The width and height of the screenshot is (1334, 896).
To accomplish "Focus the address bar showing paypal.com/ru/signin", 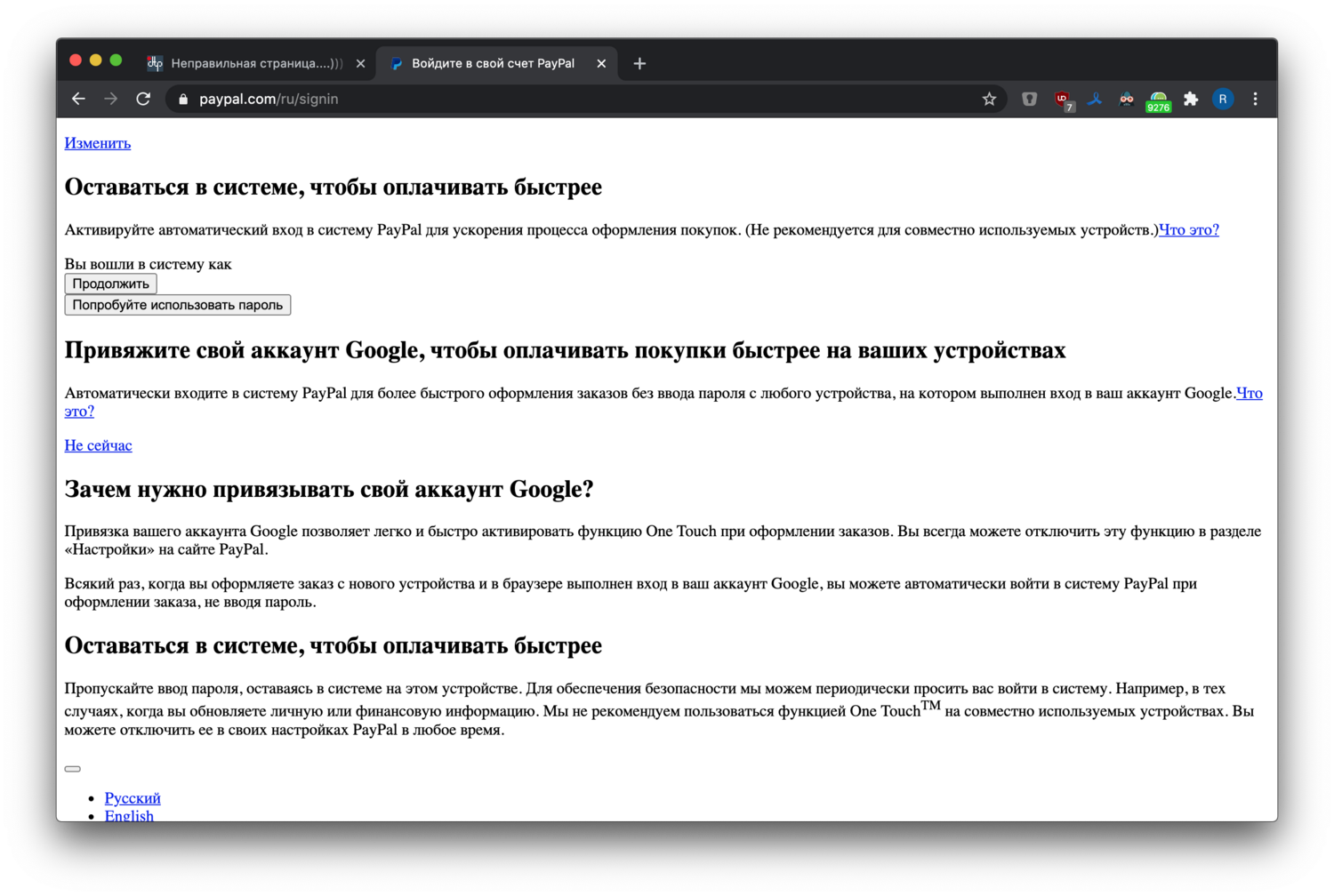I will click(587, 100).
